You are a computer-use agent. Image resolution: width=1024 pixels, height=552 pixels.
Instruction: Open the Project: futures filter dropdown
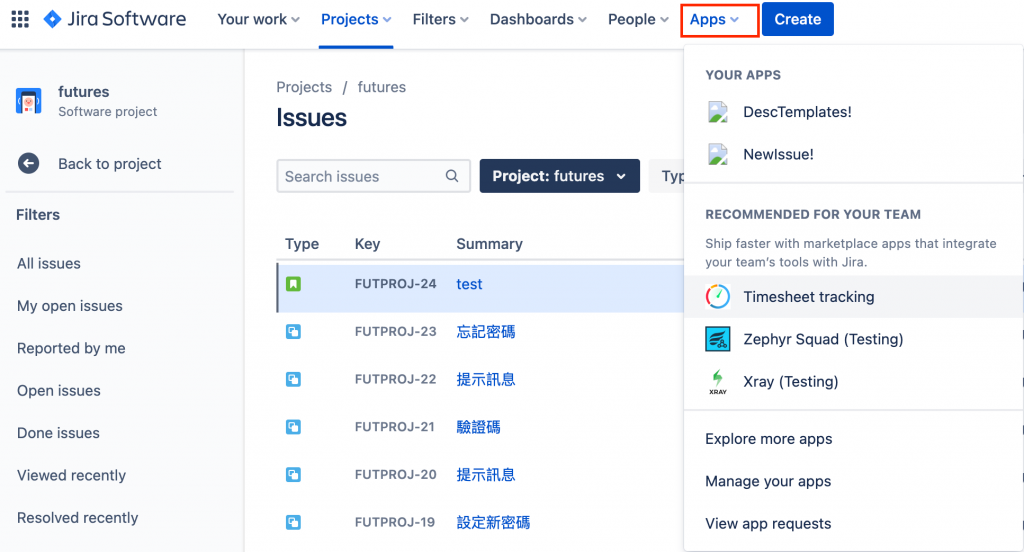(x=559, y=176)
